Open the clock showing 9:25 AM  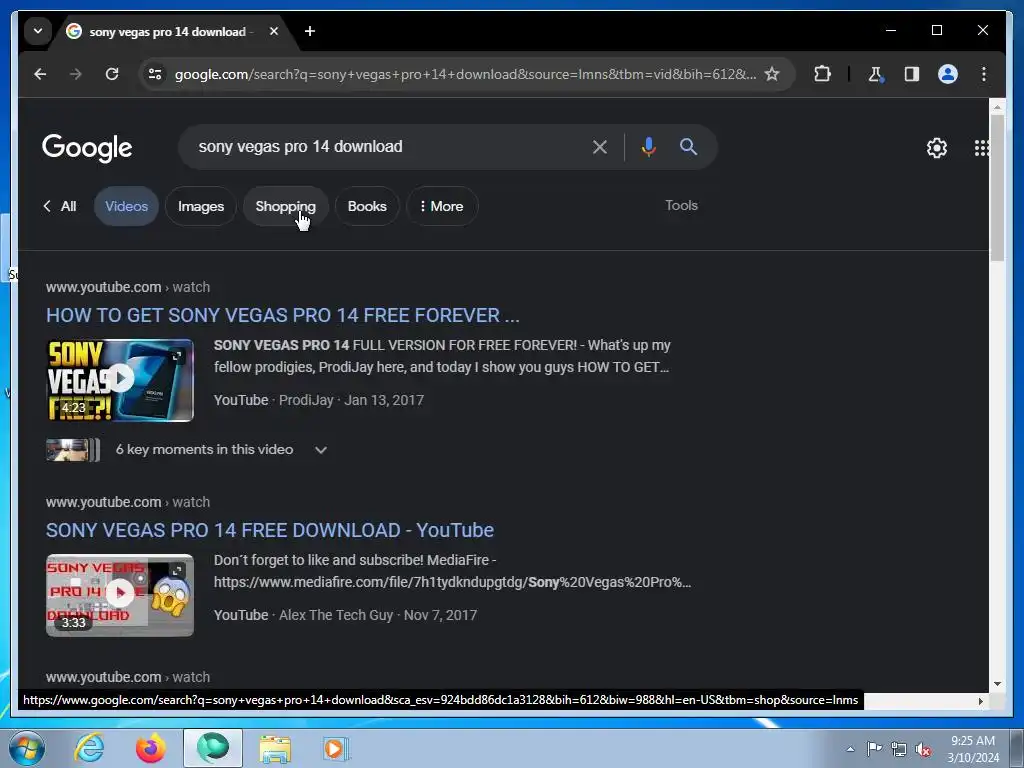click(x=972, y=749)
